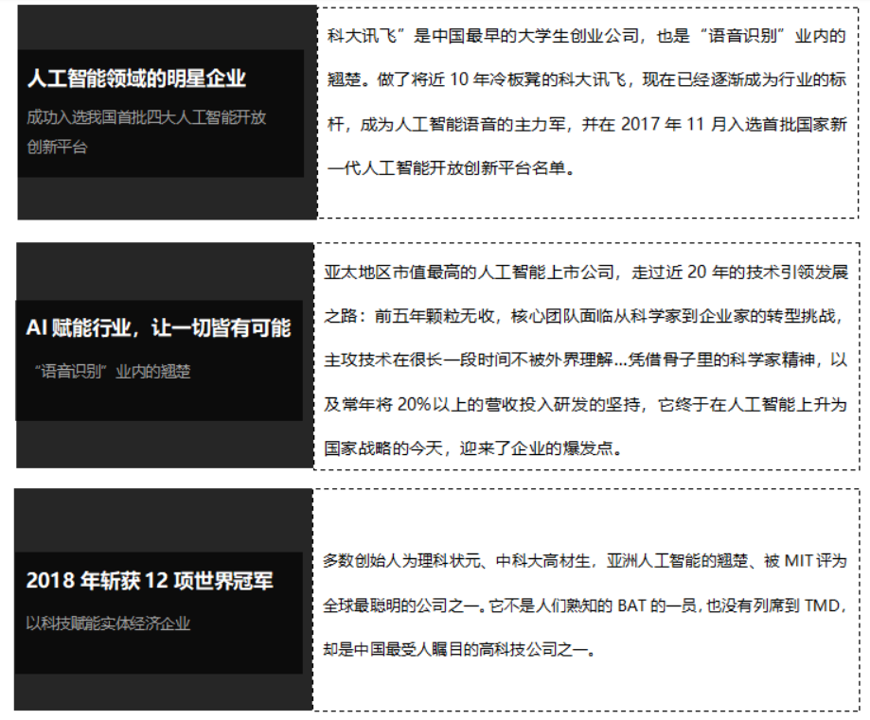Click line '国家战略的今天，迎来了企业的爆发点。'
The image size is (870, 720).
[x=473, y=448]
